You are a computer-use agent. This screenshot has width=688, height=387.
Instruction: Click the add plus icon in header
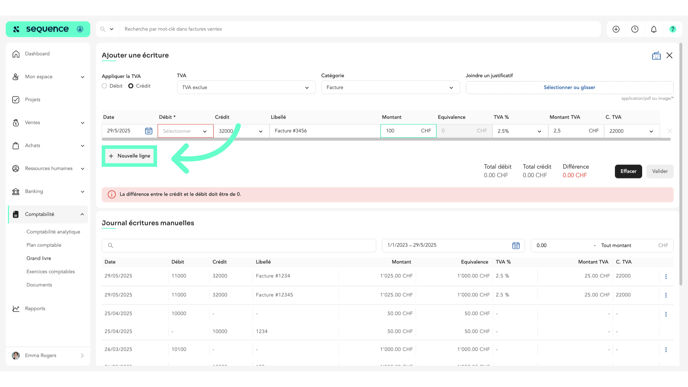(616, 29)
